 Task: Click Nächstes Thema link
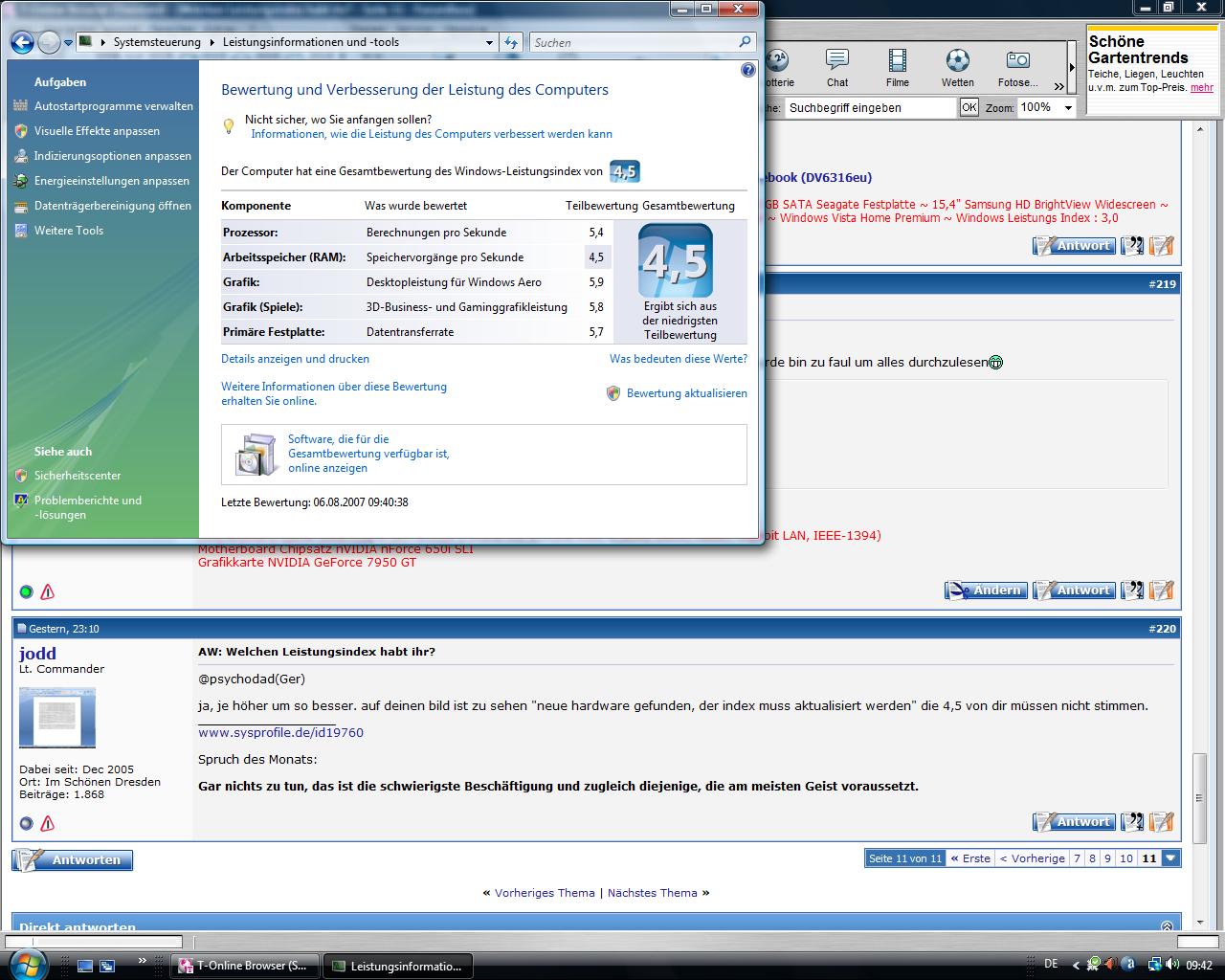point(652,893)
